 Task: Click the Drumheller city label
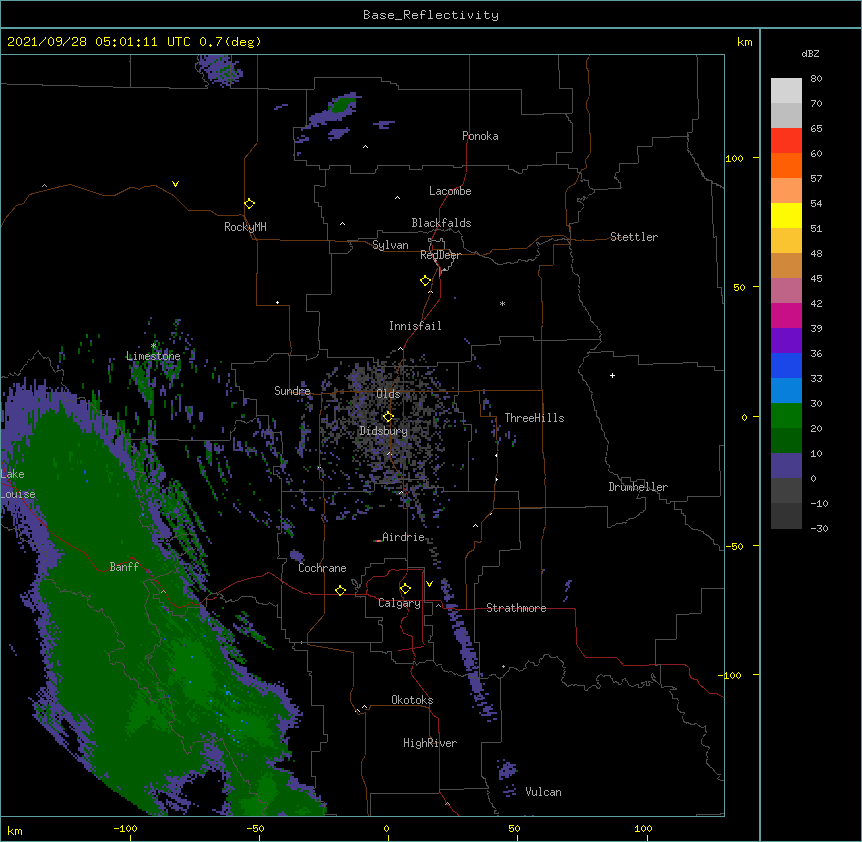pyautogui.click(x=638, y=487)
